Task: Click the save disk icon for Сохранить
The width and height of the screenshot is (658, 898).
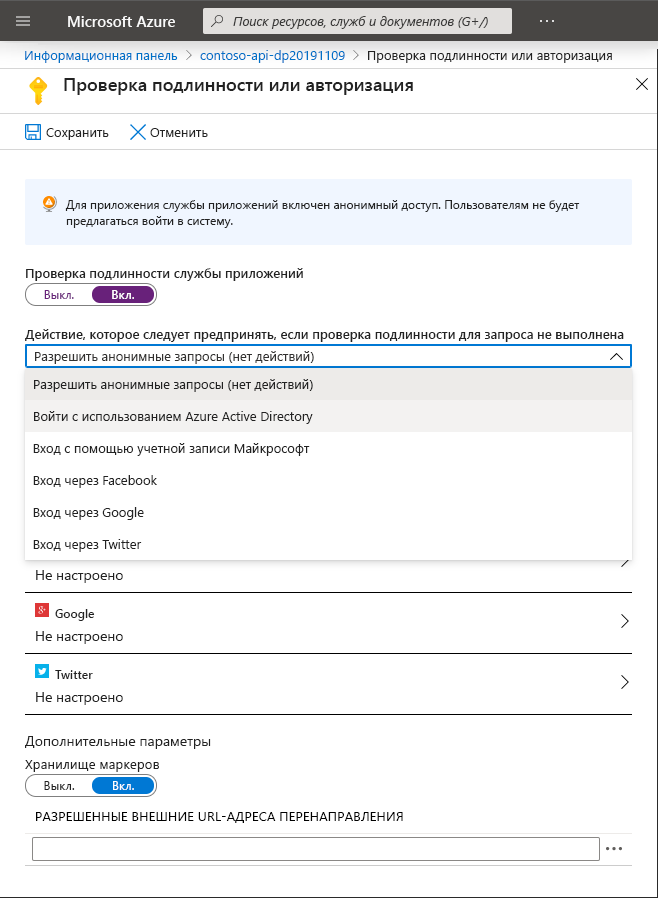Action: pyautogui.click(x=33, y=131)
